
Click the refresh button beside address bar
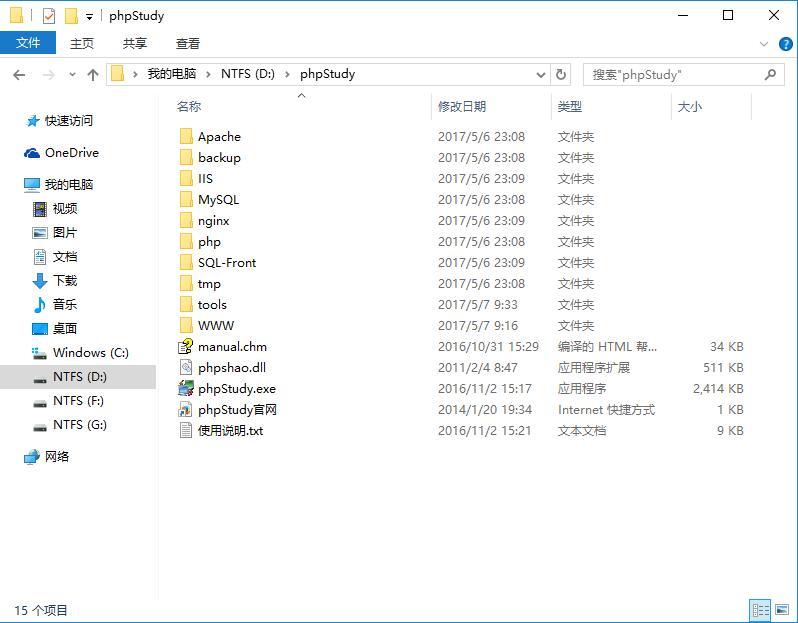(x=561, y=74)
